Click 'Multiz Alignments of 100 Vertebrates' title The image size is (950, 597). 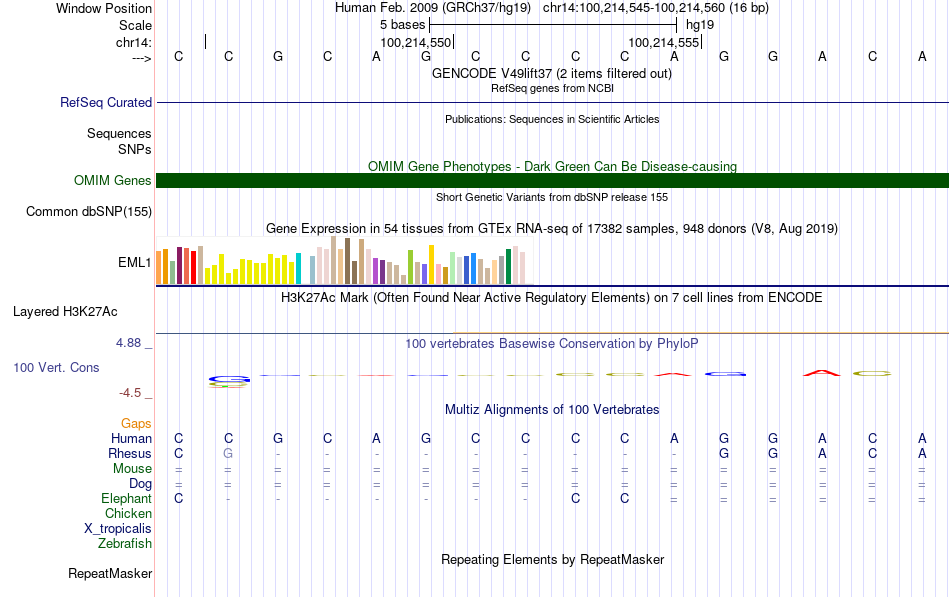click(552, 410)
